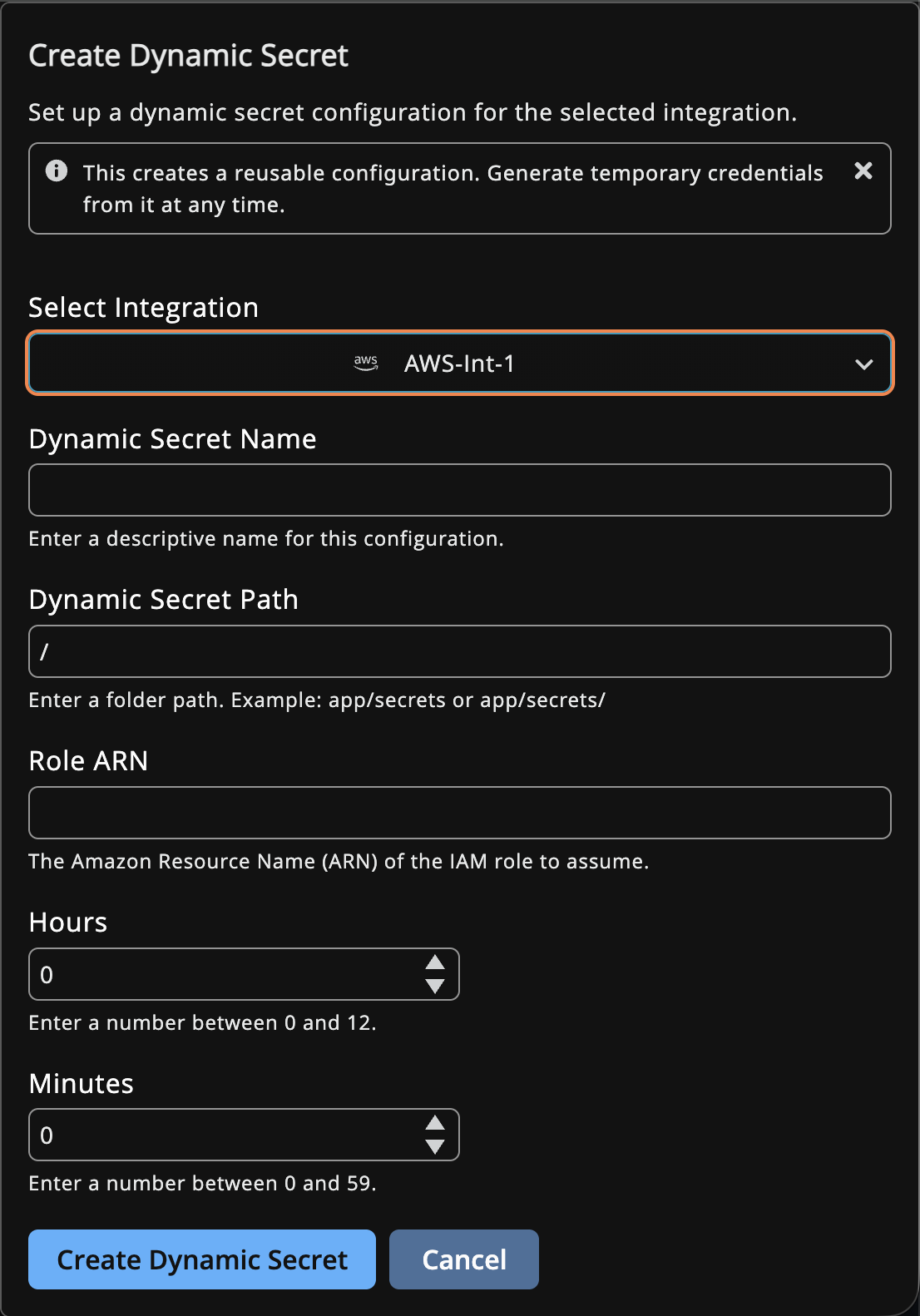The image size is (920, 1316).
Task: Click the info icon in the banner
Action: click(x=57, y=171)
